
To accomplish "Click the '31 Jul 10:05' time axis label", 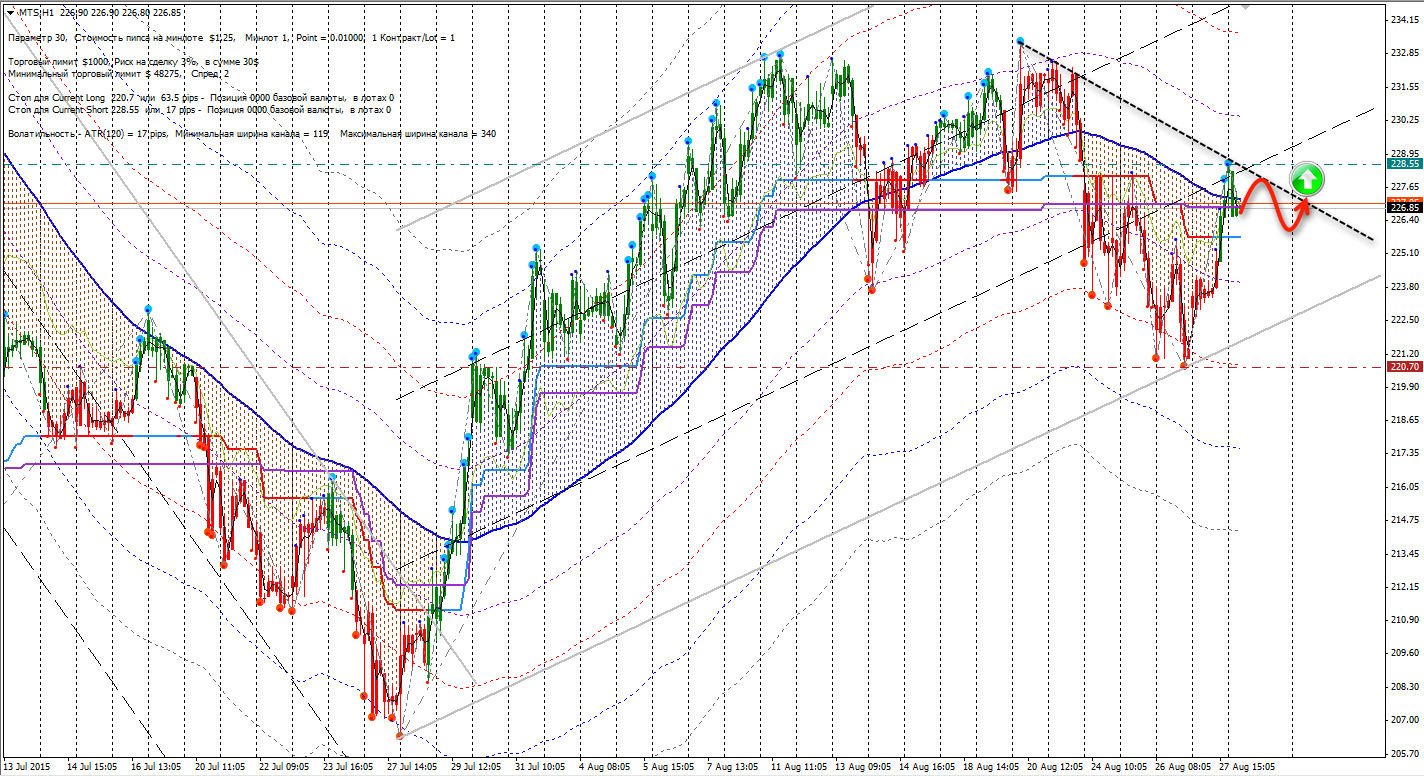I will pos(542,766).
